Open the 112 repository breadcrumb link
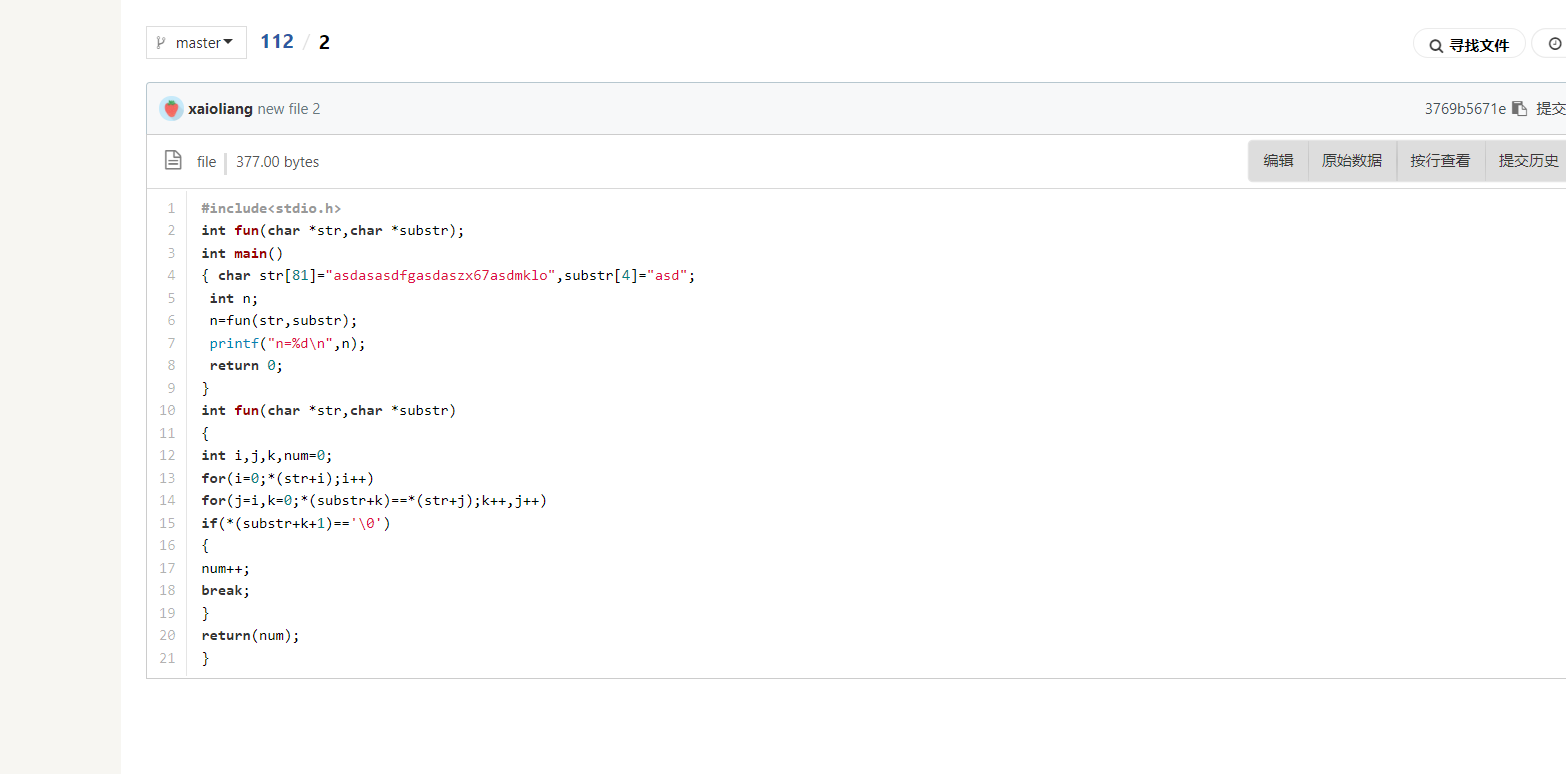1566x774 pixels. tap(277, 42)
